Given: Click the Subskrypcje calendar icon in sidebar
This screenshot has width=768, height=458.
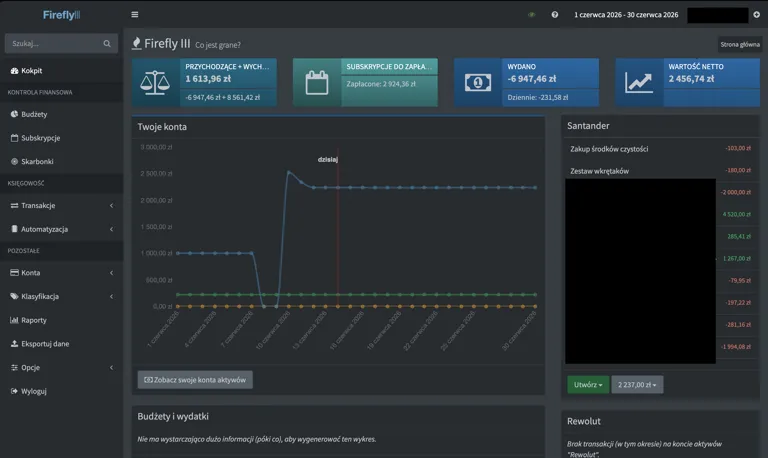Looking at the screenshot, I should tap(14, 138).
